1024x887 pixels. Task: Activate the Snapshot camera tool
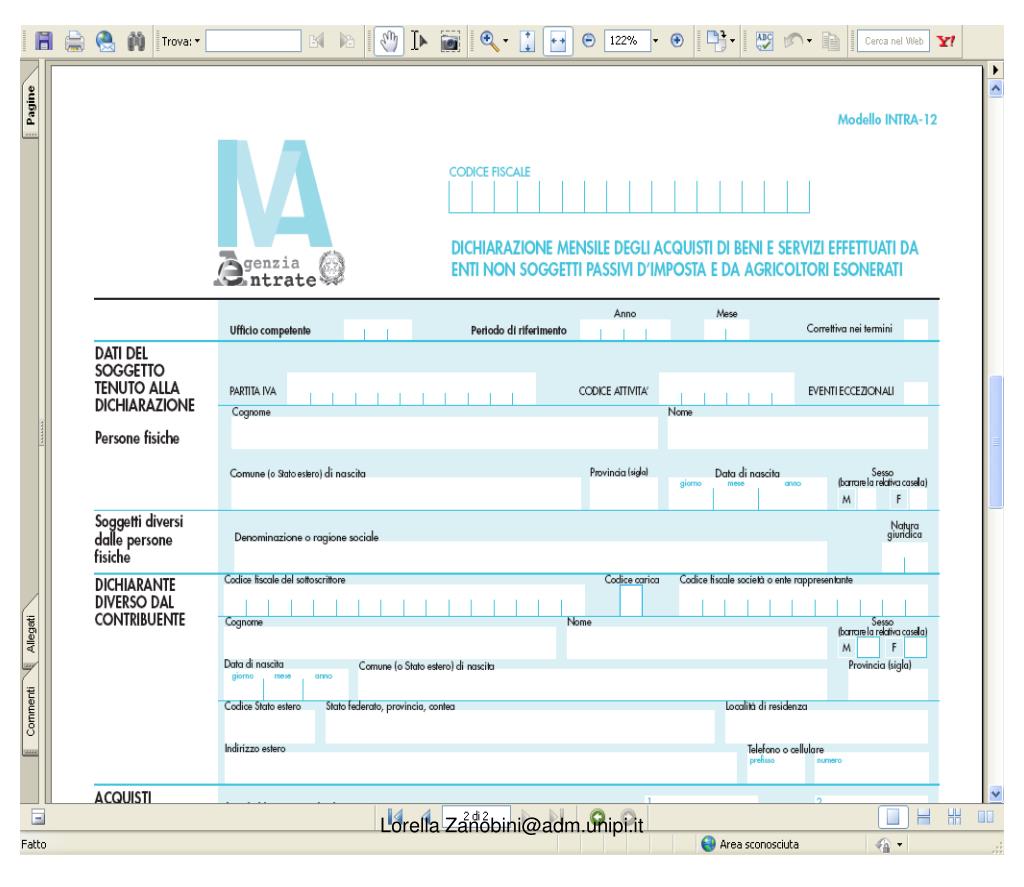pyautogui.click(x=450, y=41)
